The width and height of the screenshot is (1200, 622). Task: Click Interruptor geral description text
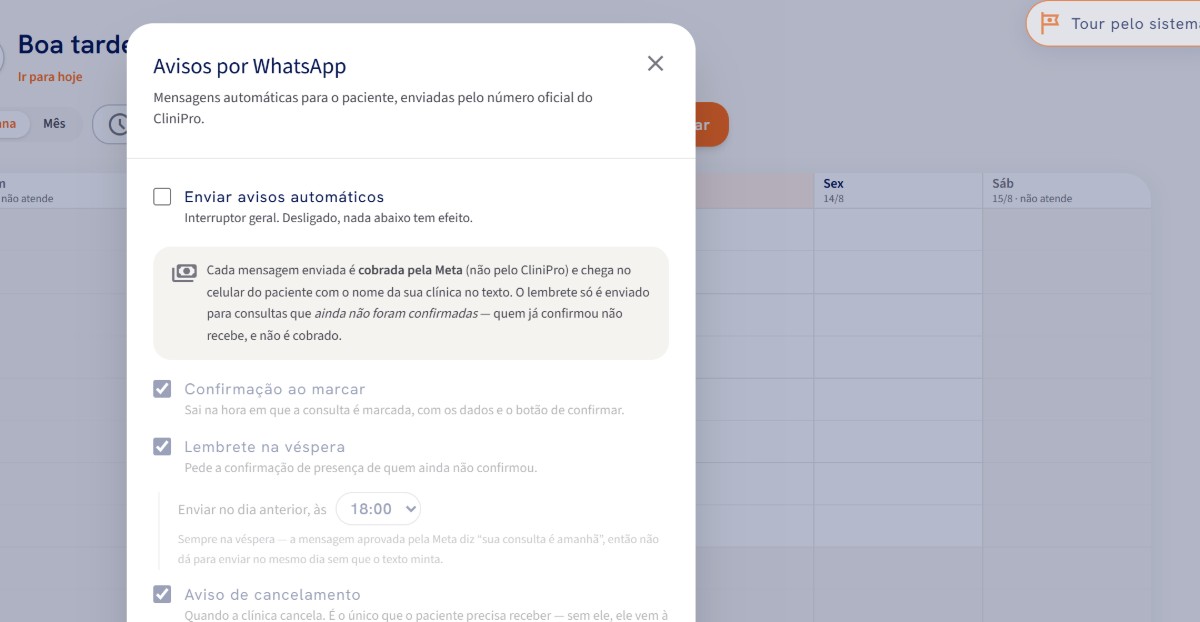pyautogui.click(x=328, y=218)
